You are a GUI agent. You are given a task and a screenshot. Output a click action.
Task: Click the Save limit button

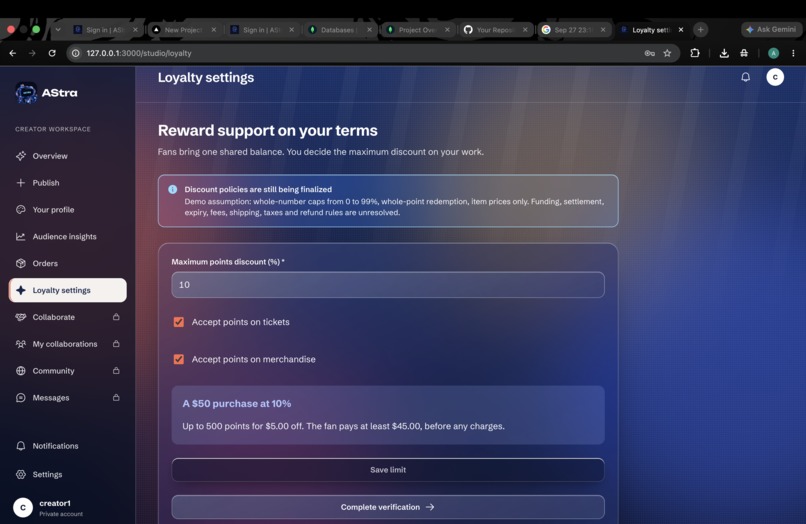click(388, 470)
